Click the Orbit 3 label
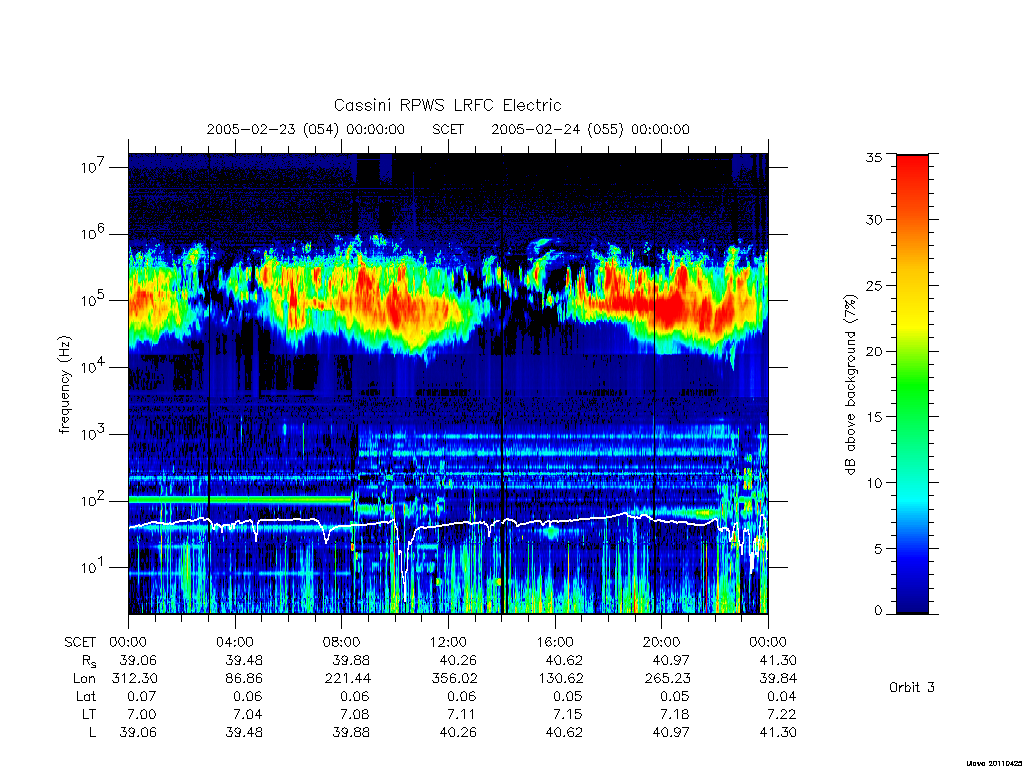1024x768 pixels. point(912,687)
